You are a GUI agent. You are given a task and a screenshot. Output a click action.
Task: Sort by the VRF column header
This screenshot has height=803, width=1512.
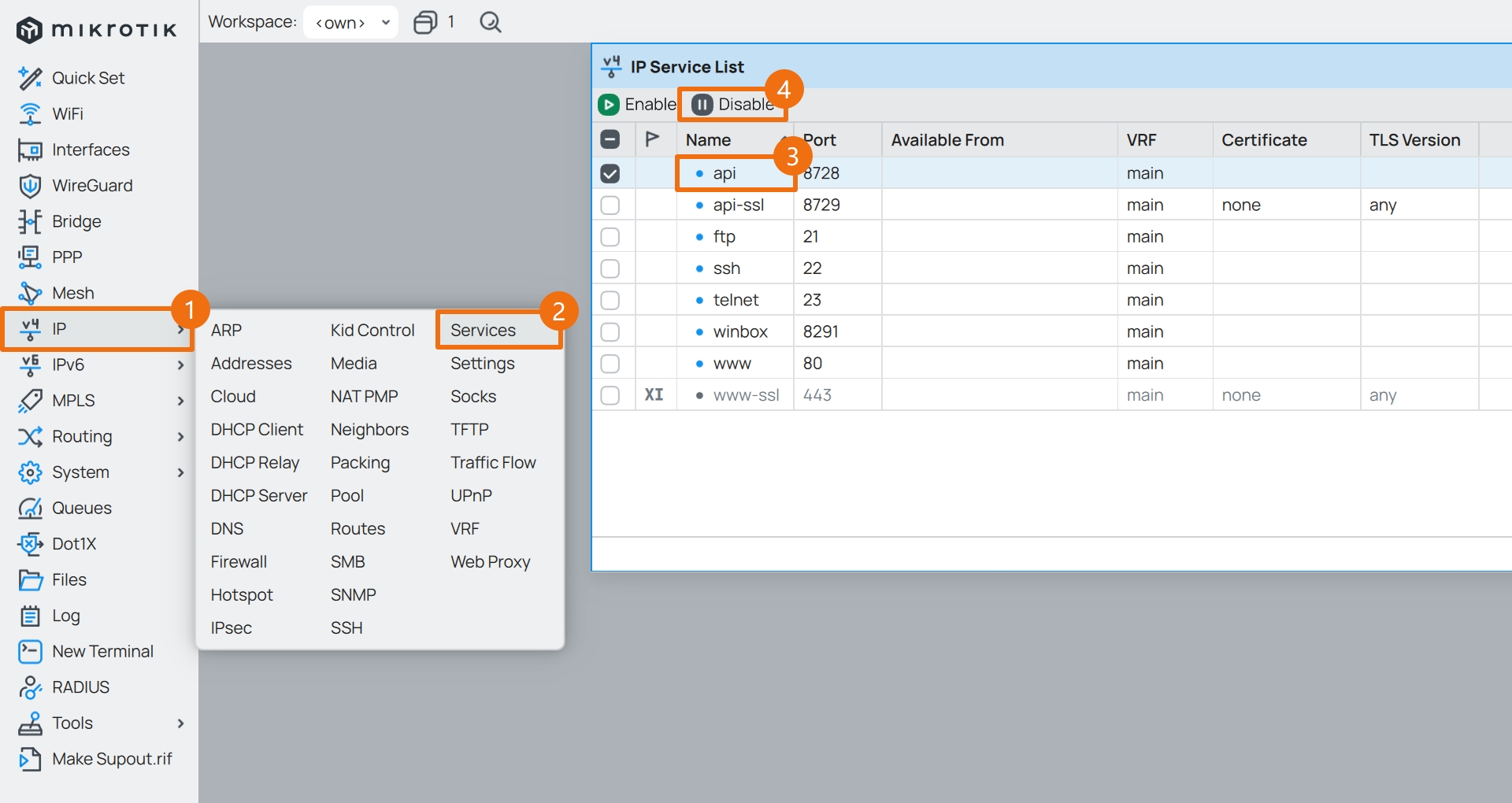[1165, 140]
